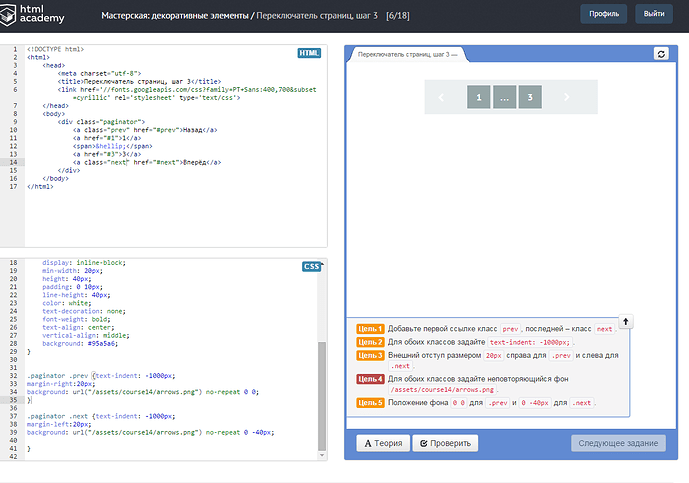The image size is (689, 483).
Task: Collapse goals panel with up arrow
Action: click(x=626, y=322)
